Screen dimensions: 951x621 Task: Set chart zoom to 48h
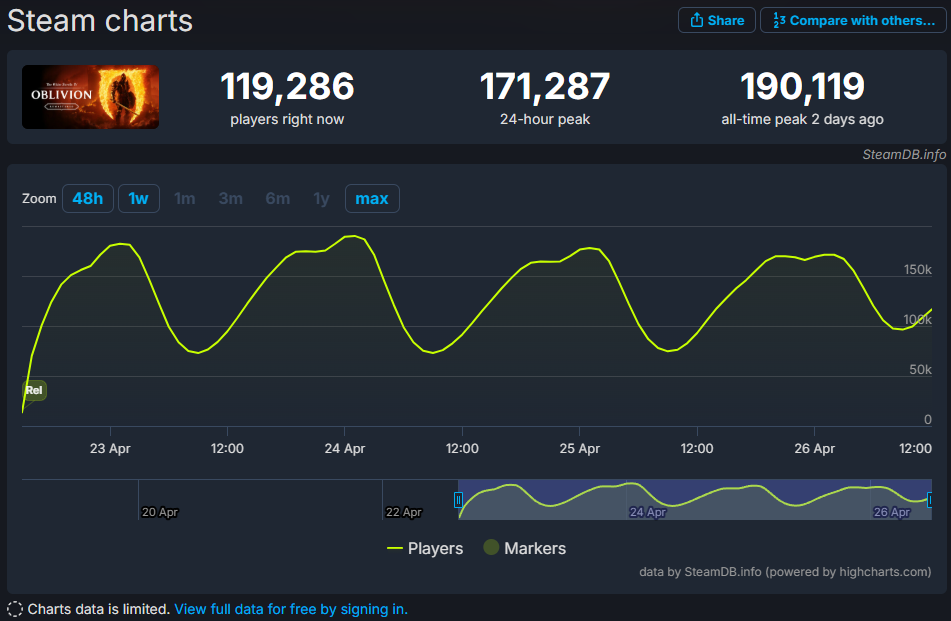[87, 198]
